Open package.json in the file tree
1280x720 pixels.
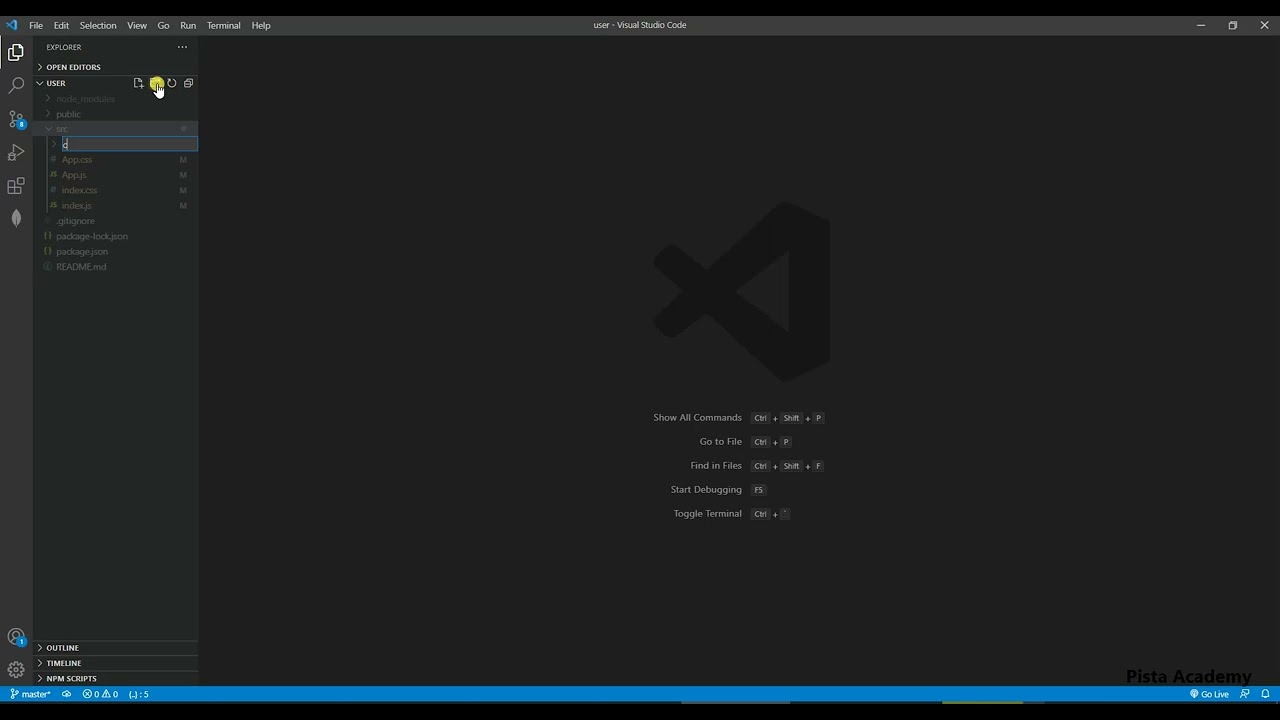[116, 252]
